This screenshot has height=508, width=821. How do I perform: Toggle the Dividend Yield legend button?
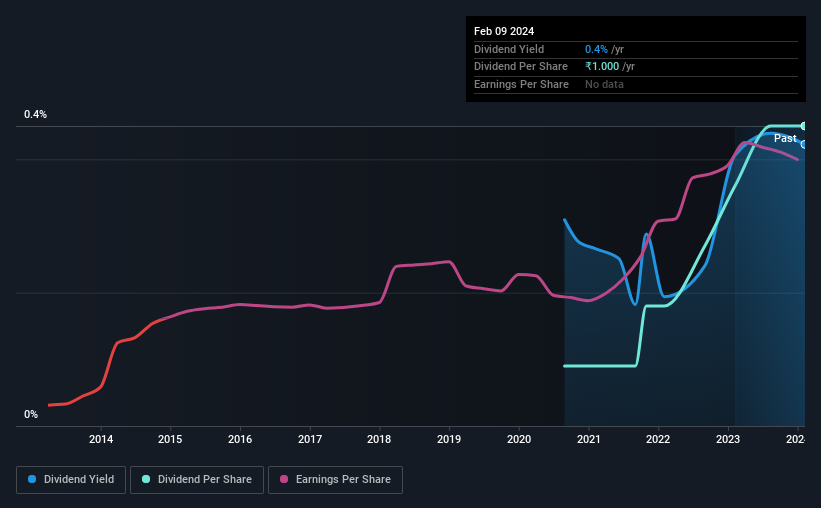point(71,480)
